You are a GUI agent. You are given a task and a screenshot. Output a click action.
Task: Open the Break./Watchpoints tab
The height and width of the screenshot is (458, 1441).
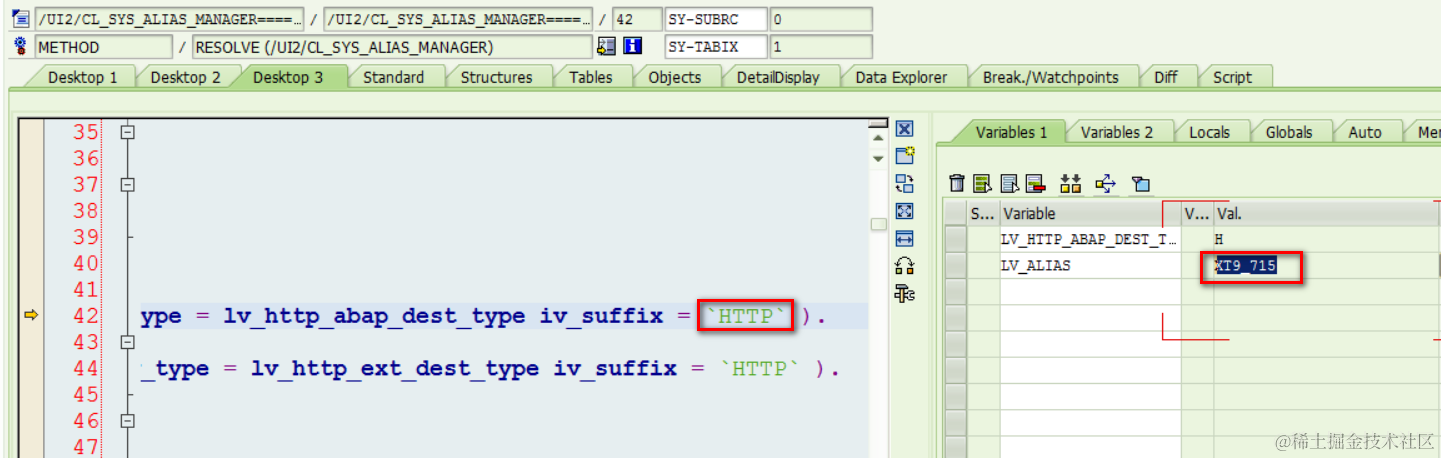pos(1050,77)
